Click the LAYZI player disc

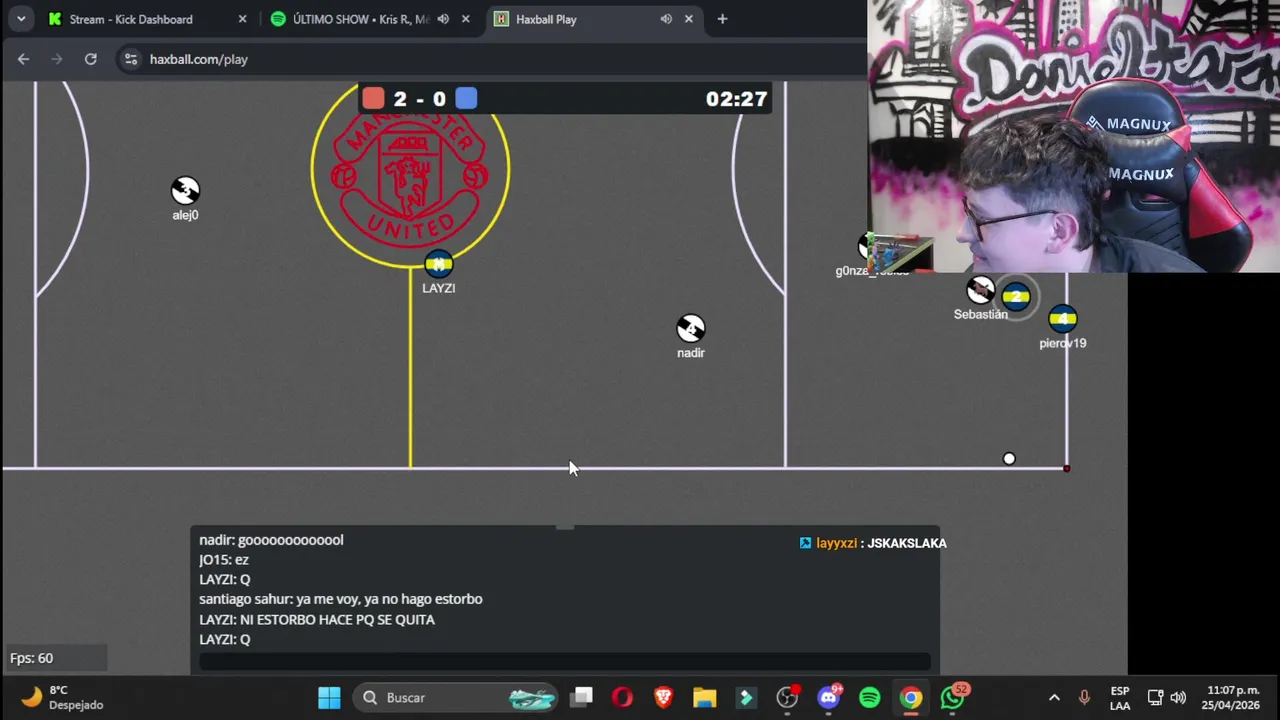point(438,264)
